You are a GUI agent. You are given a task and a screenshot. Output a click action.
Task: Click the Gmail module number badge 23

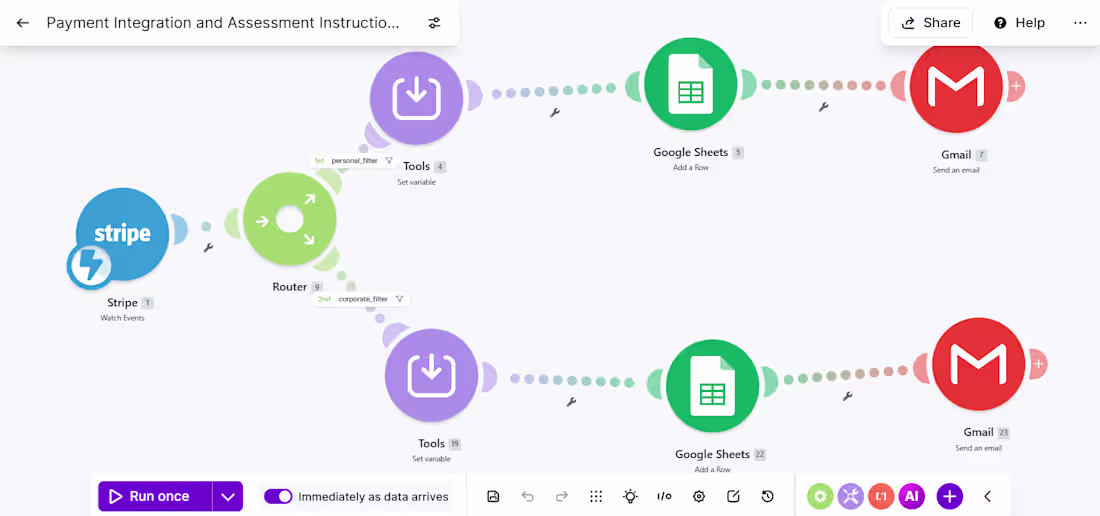click(x=1003, y=433)
